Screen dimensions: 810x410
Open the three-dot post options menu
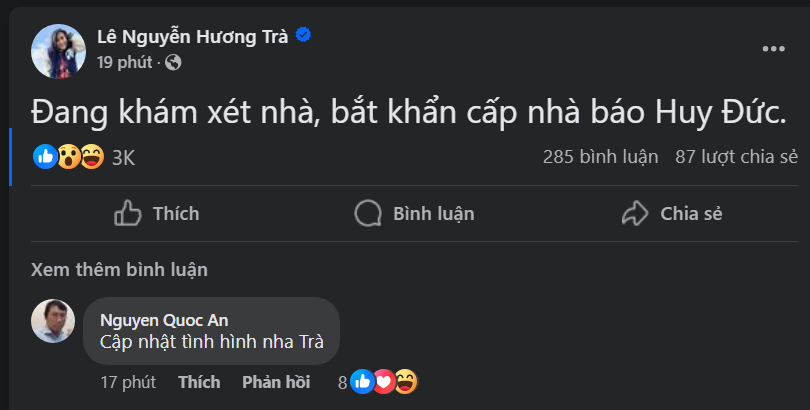tap(773, 48)
